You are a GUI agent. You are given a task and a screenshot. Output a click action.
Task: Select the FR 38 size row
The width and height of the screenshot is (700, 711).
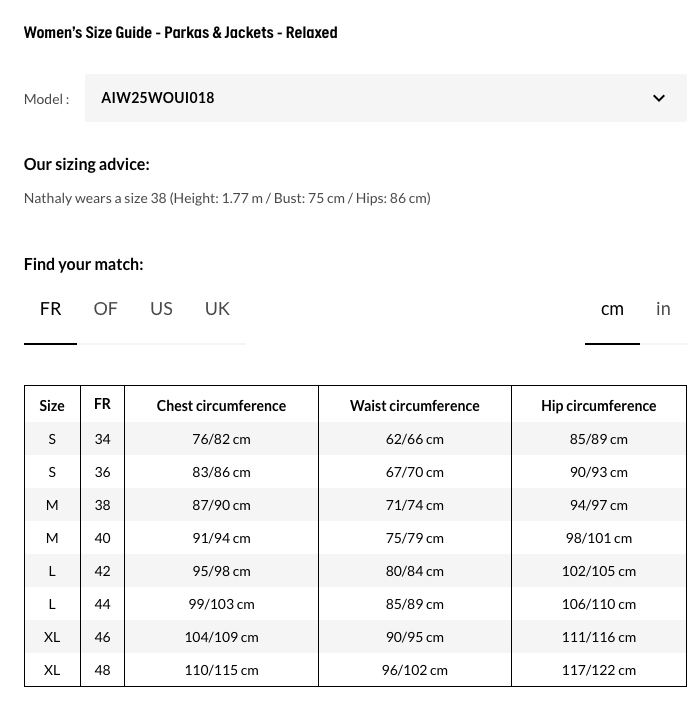tap(102, 504)
